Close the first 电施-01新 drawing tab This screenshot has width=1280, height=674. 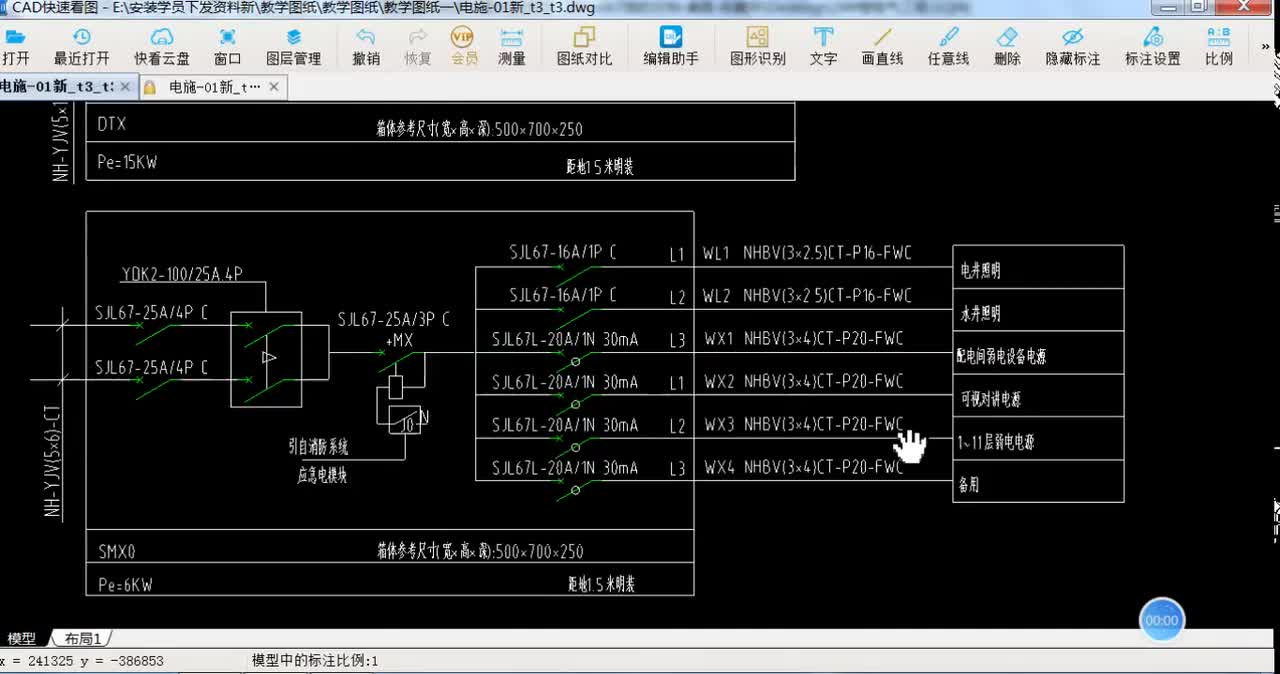click(123, 87)
